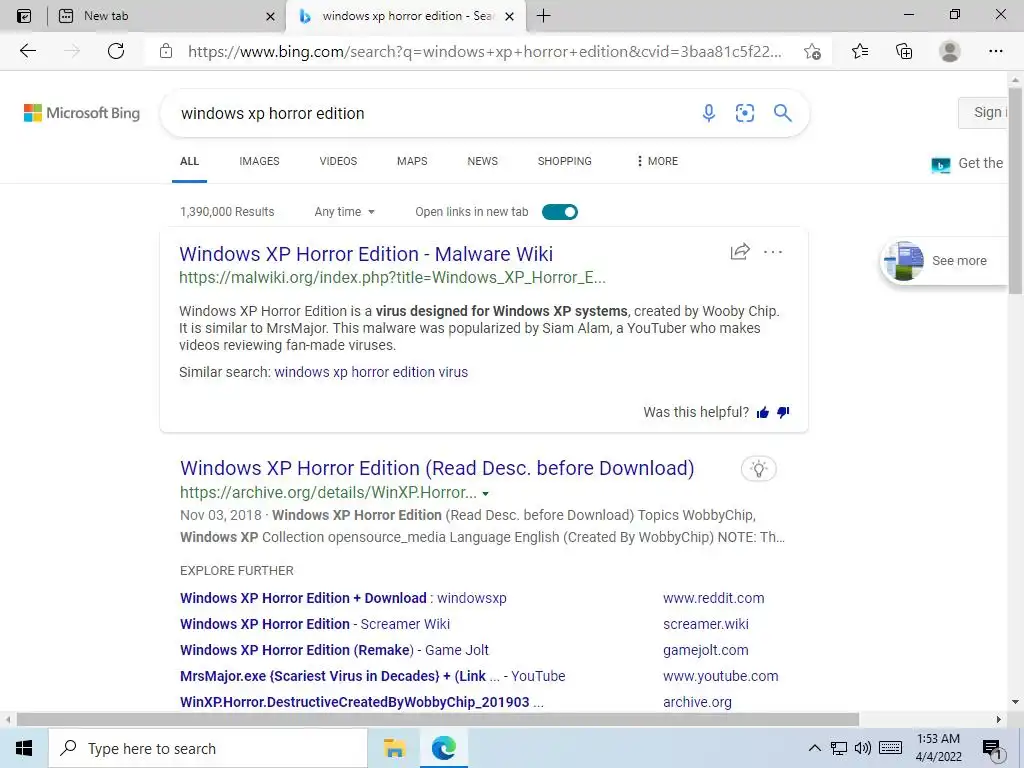Show hidden system tray icons
This screenshot has height=768, width=1024.
point(814,748)
